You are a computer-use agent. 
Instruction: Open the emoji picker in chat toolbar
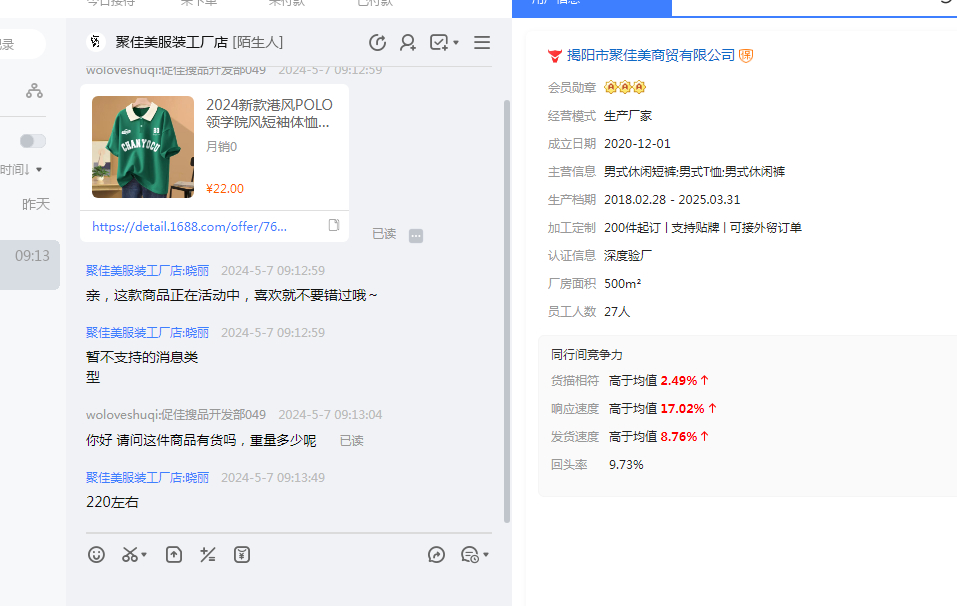96,554
